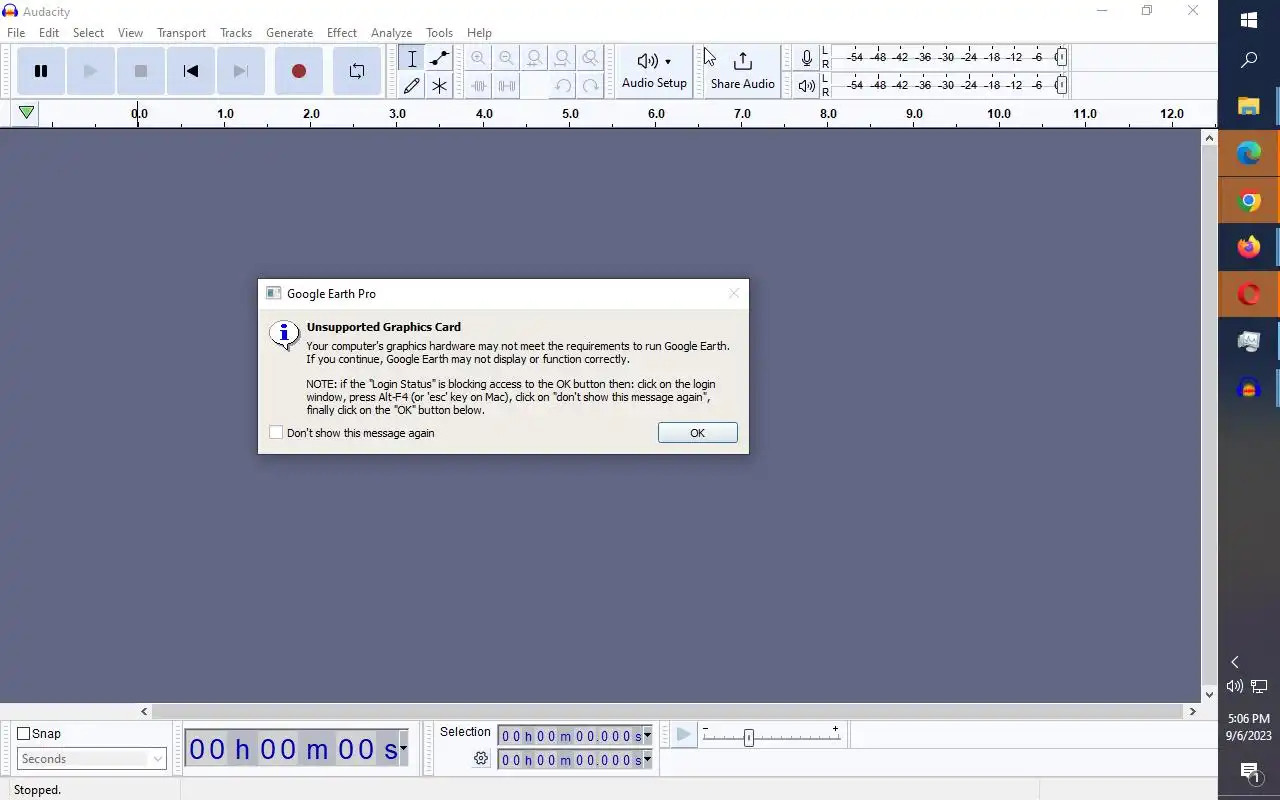Open the Tools menu
This screenshot has height=800, width=1280.
tap(439, 33)
